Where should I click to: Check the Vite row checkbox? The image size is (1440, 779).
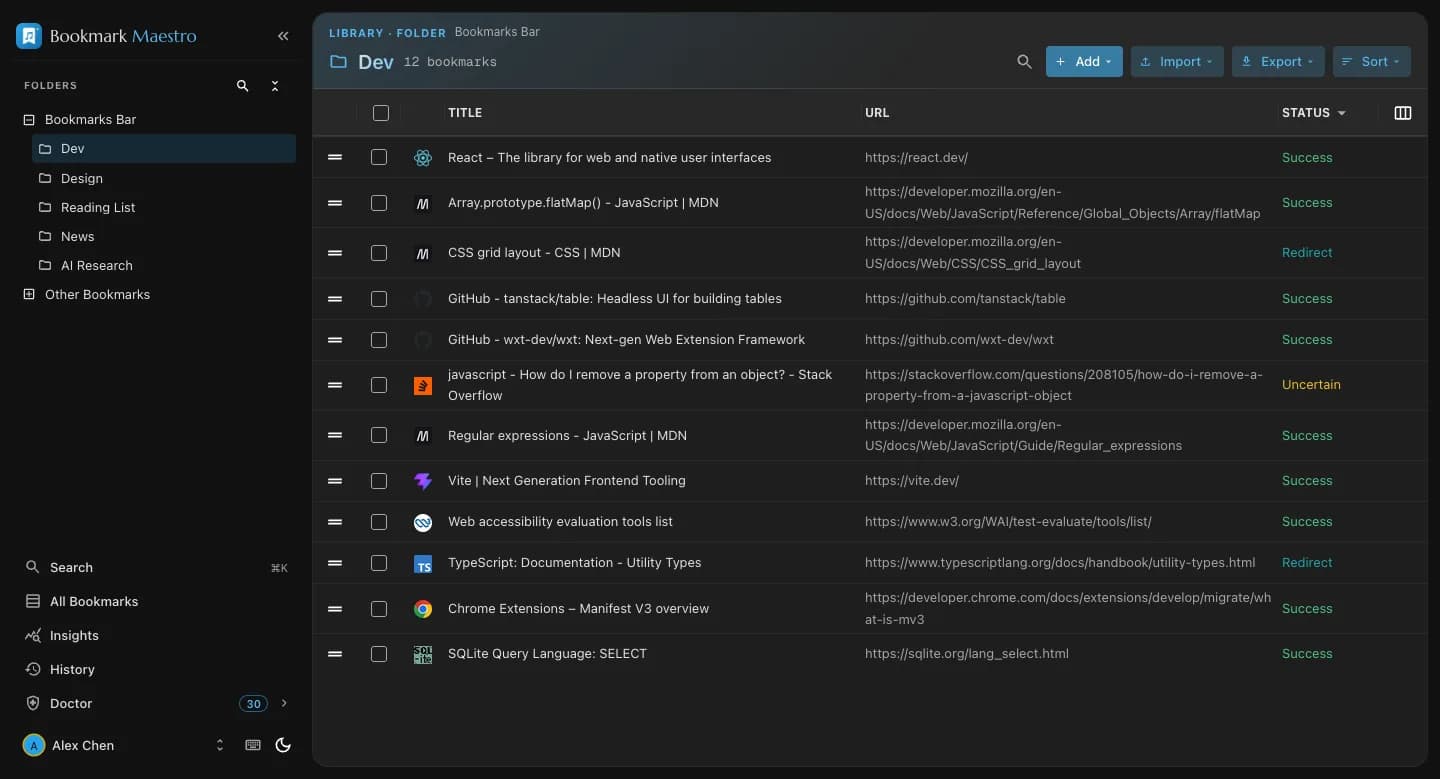click(379, 481)
